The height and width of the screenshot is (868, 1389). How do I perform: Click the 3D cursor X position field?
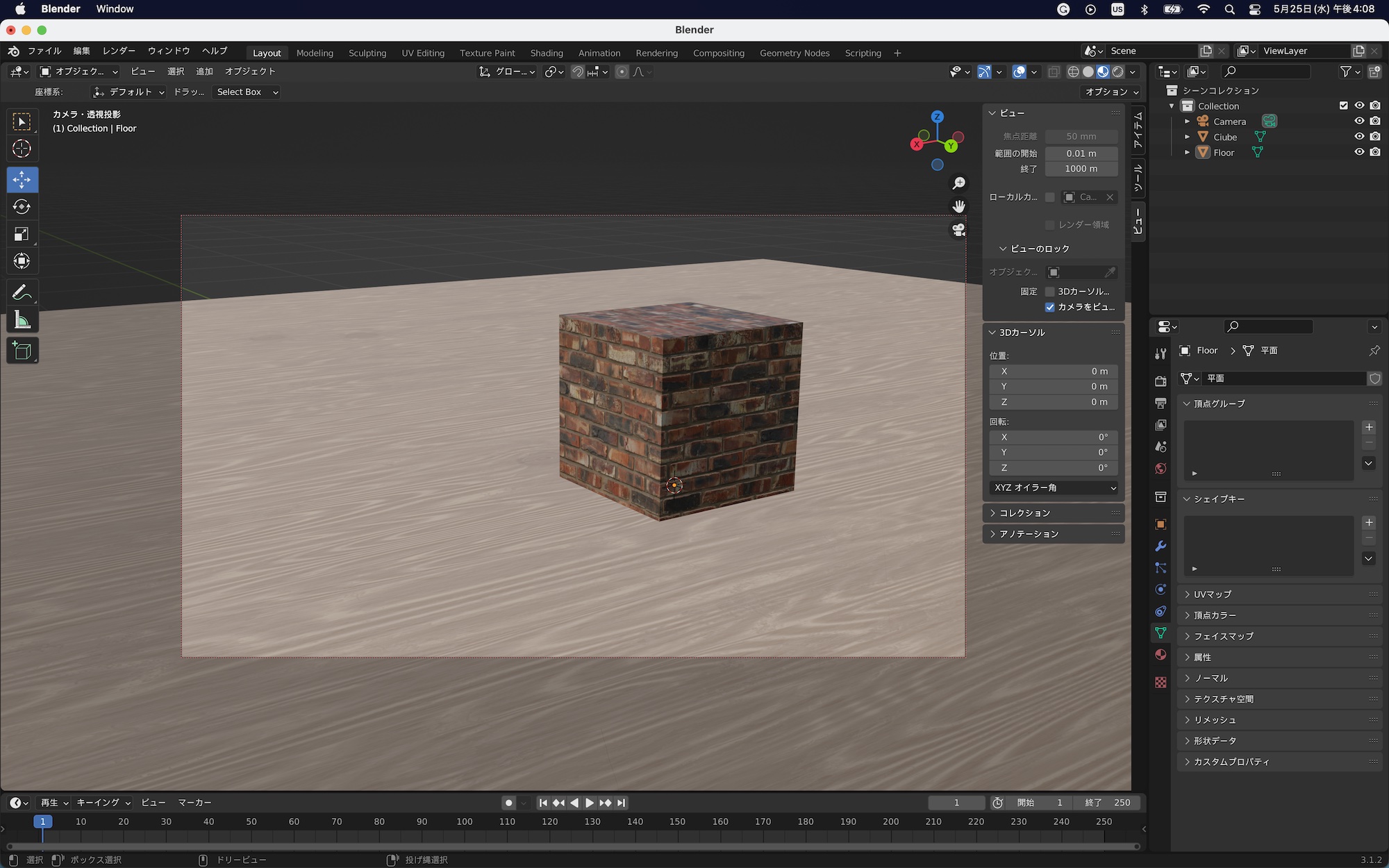tap(1054, 372)
